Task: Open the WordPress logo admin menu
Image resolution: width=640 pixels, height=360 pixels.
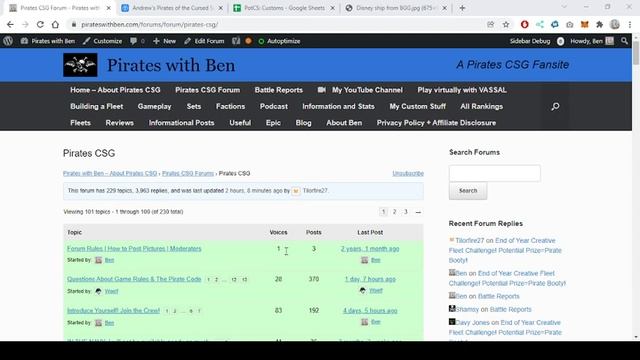Action: coord(8,41)
